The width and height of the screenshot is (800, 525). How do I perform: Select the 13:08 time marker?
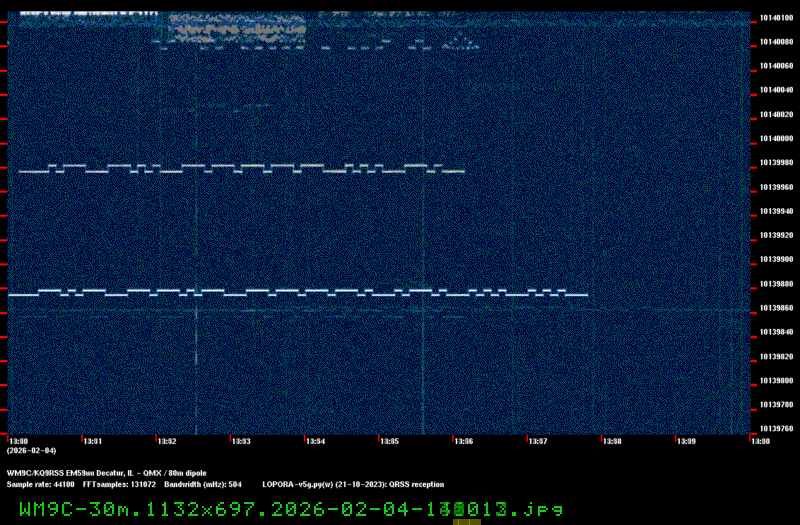click(612, 440)
